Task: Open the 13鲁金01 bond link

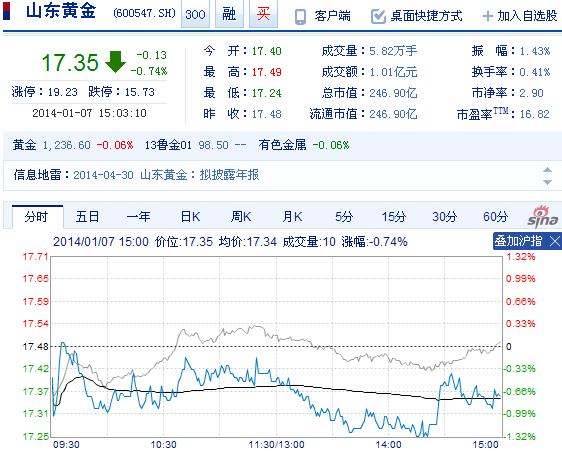Action: point(168,145)
